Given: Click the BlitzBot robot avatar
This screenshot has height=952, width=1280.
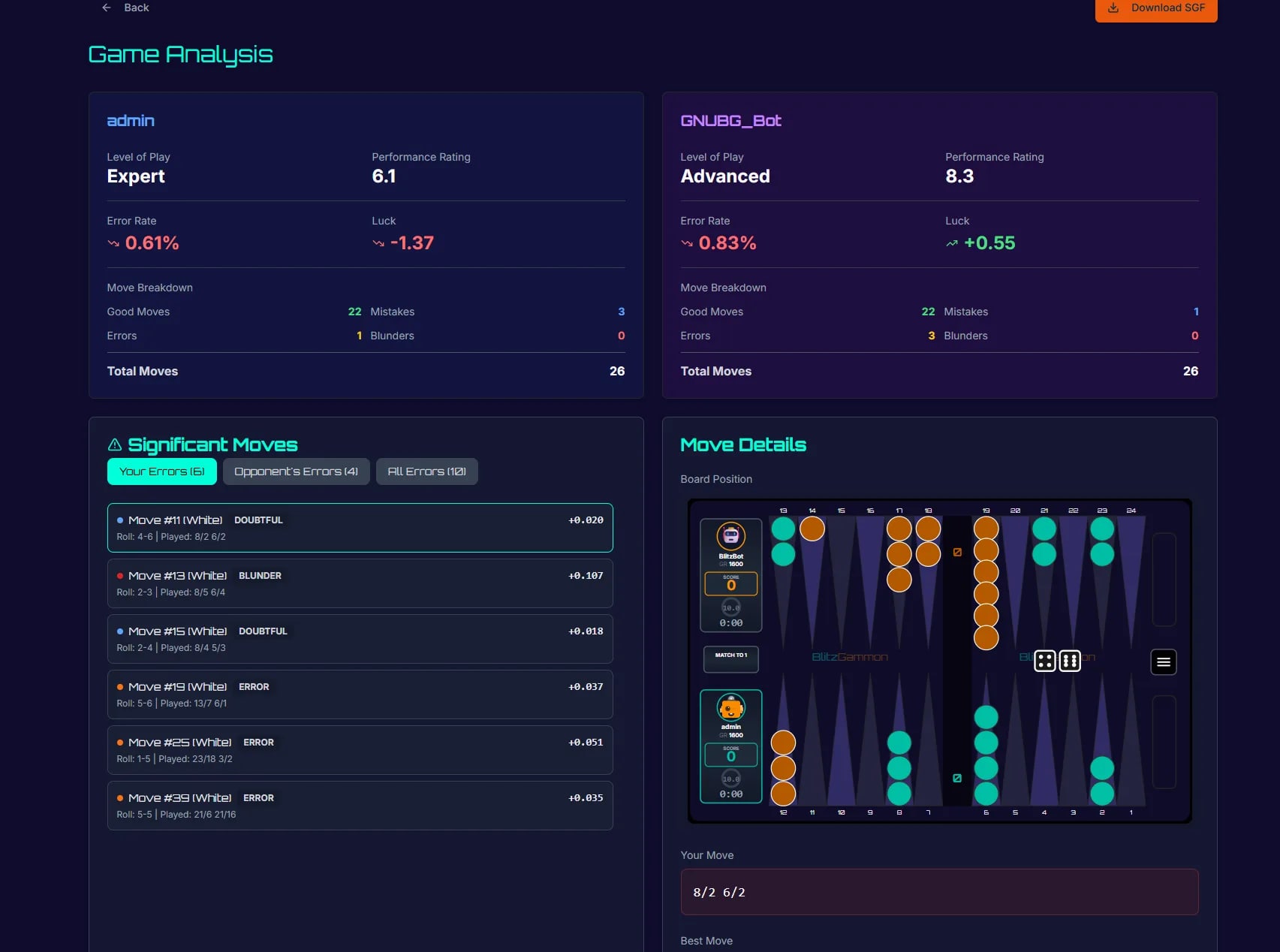Looking at the screenshot, I should click(730, 536).
